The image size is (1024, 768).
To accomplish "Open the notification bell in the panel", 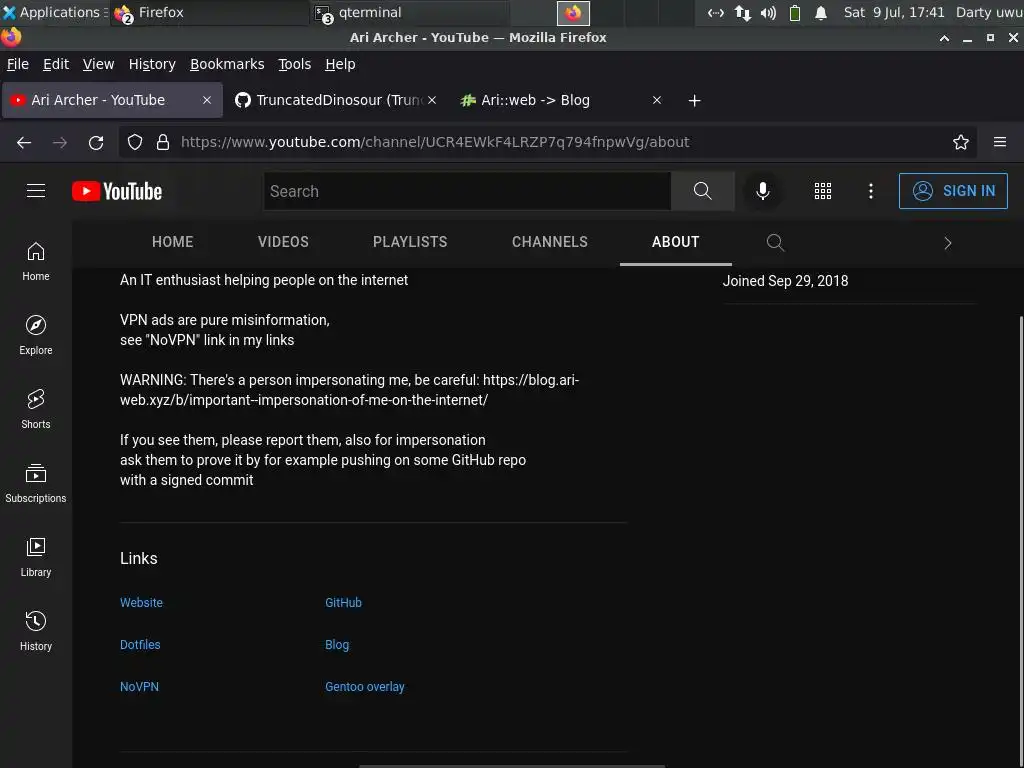I will (x=821, y=12).
